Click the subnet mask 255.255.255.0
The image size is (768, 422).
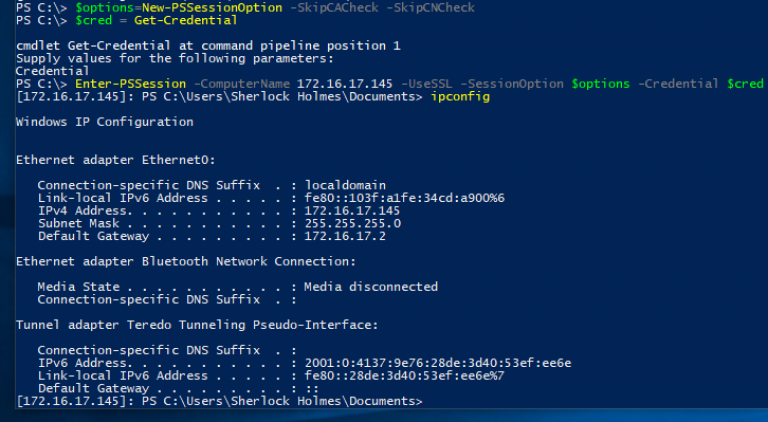(352, 224)
